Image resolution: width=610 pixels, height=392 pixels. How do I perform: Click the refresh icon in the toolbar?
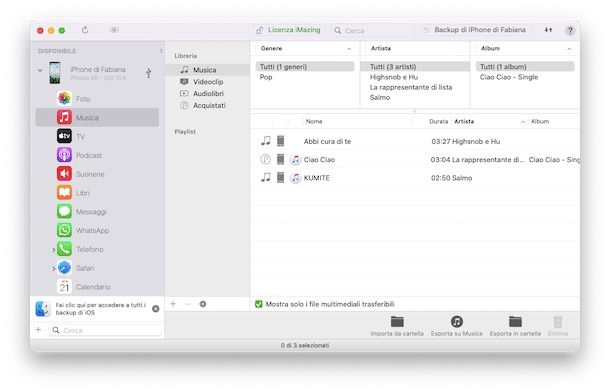pos(85,30)
